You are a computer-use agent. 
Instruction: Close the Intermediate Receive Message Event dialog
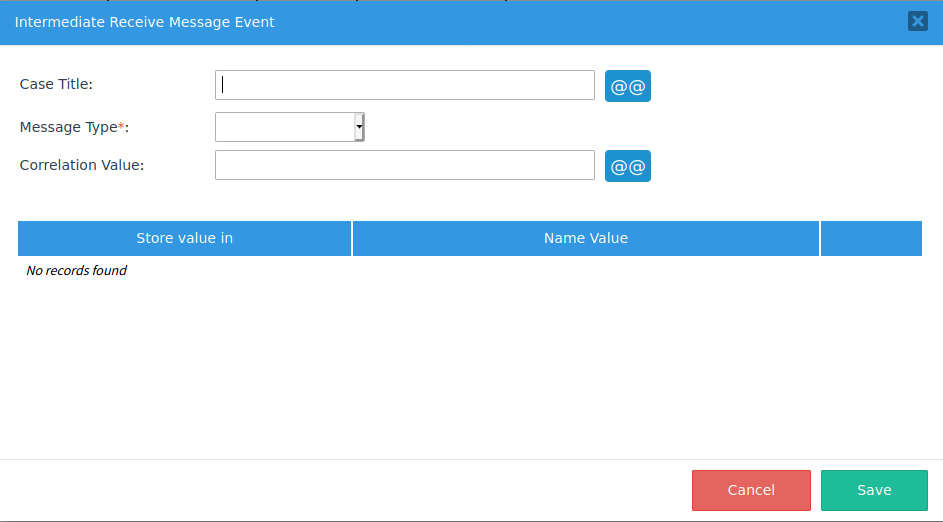(917, 21)
